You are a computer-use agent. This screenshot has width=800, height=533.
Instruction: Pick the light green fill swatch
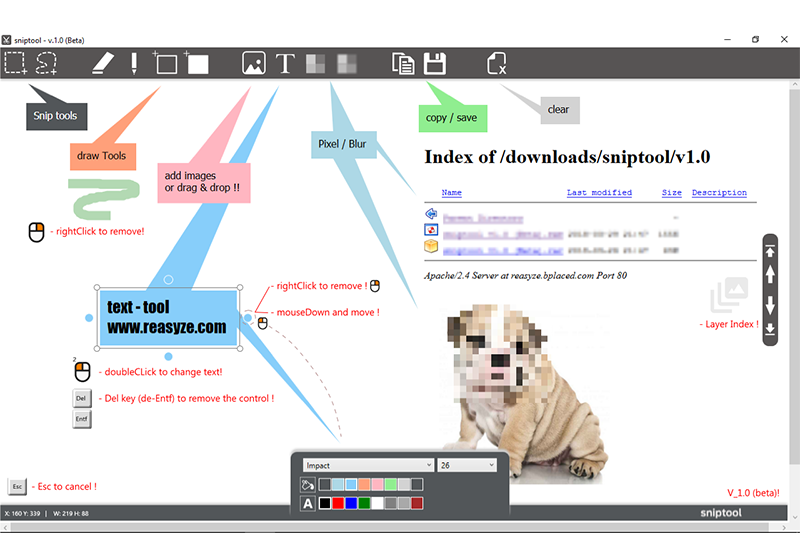coord(391,484)
